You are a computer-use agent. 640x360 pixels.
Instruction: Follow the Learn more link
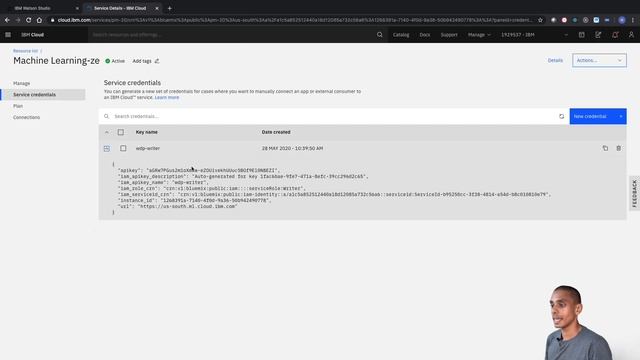click(167, 98)
